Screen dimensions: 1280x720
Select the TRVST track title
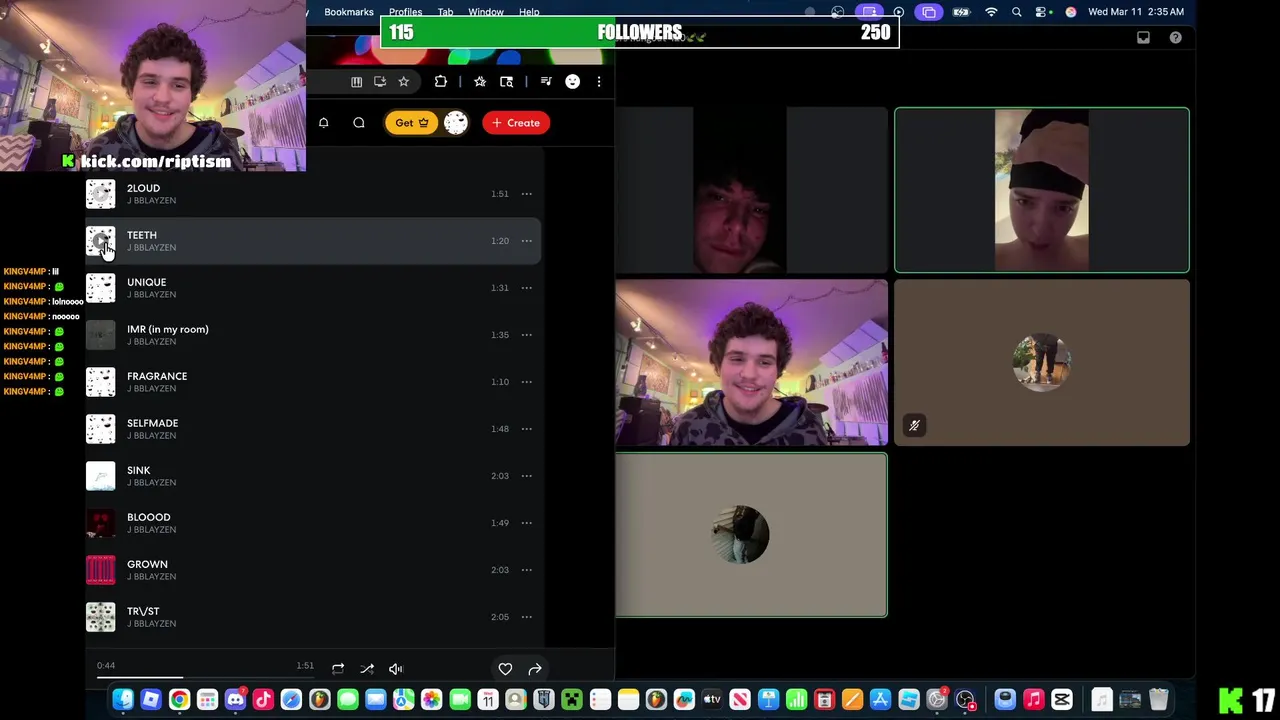(x=143, y=611)
